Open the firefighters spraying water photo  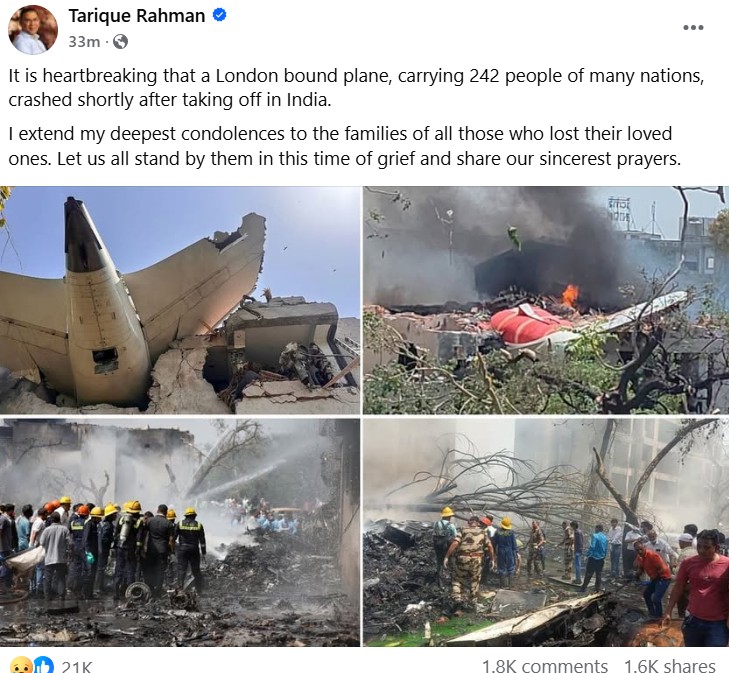[x=180, y=532]
